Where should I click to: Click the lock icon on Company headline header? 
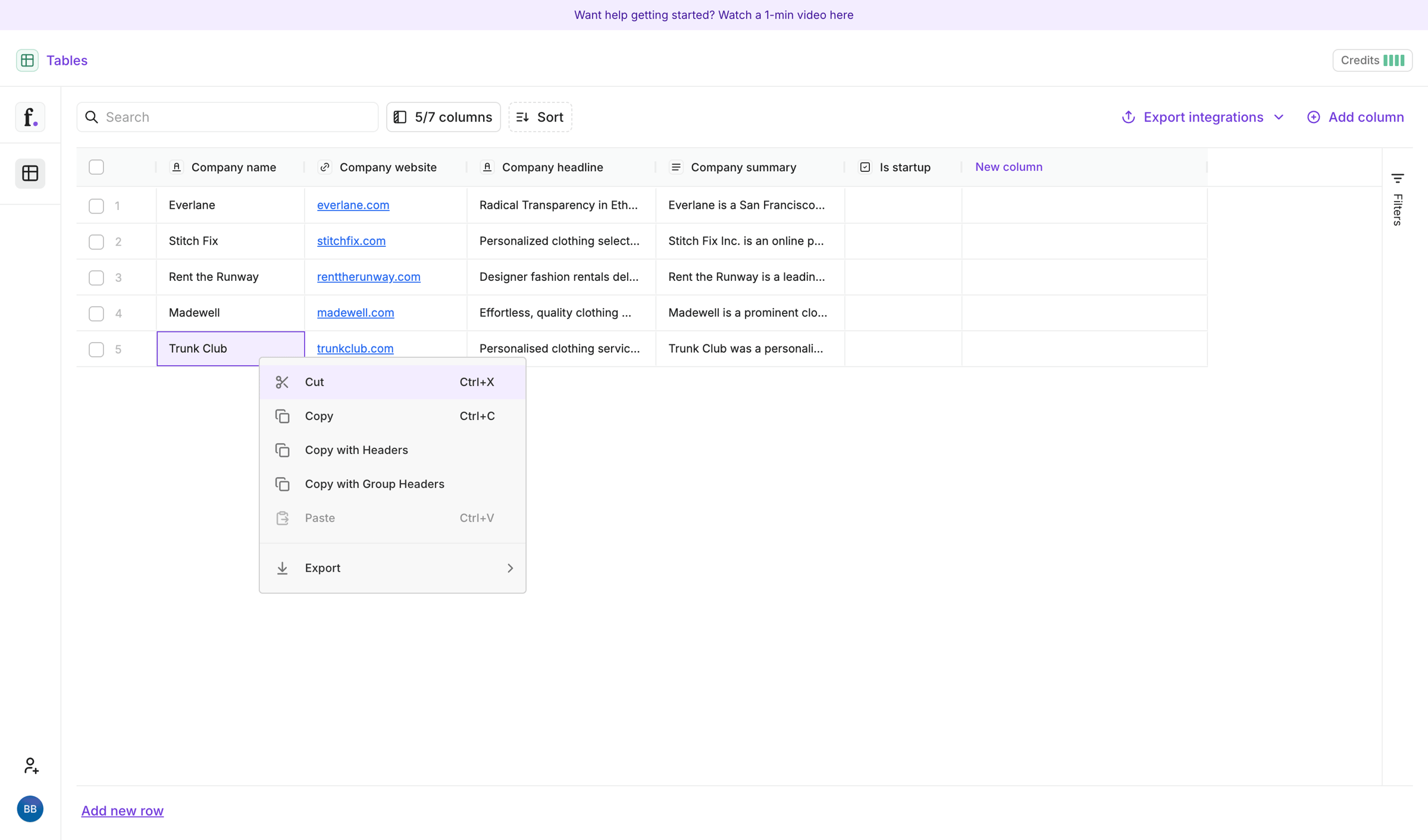[487, 167]
